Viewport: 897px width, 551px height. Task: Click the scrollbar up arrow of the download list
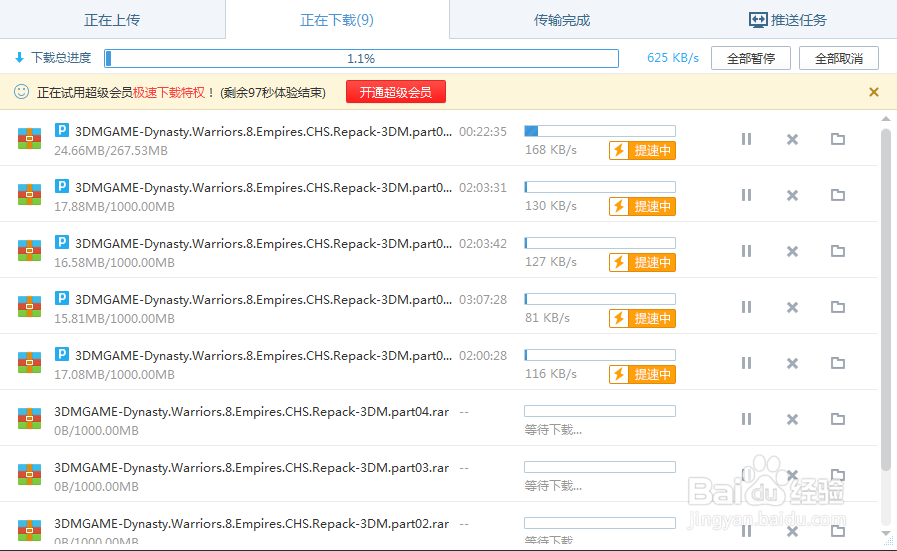pyautogui.click(x=886, y=119)
